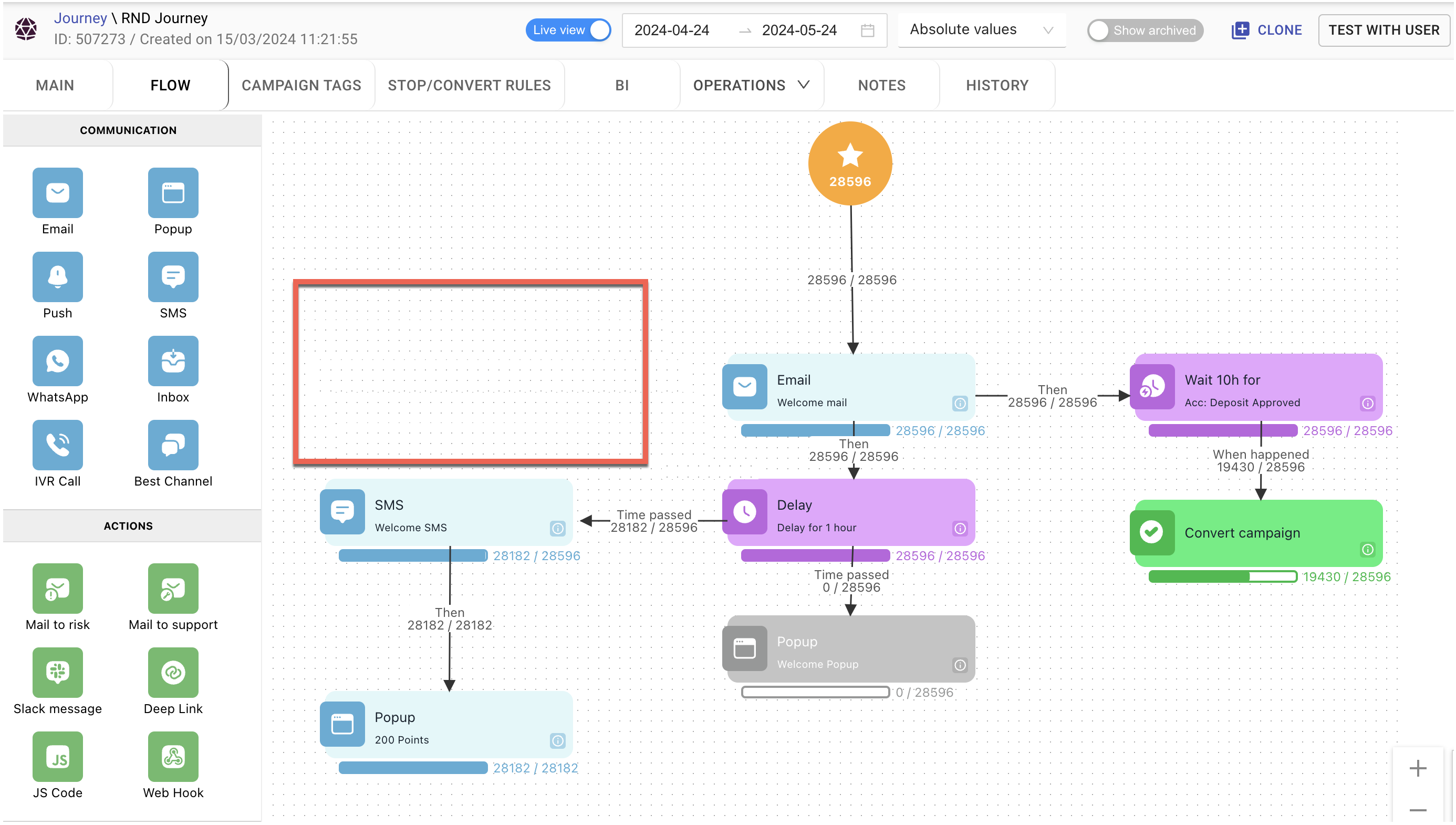Click the IVR Call icon
Image resolution: width=1456 pixels, height=825 pixels.
[x=57, y=445]
